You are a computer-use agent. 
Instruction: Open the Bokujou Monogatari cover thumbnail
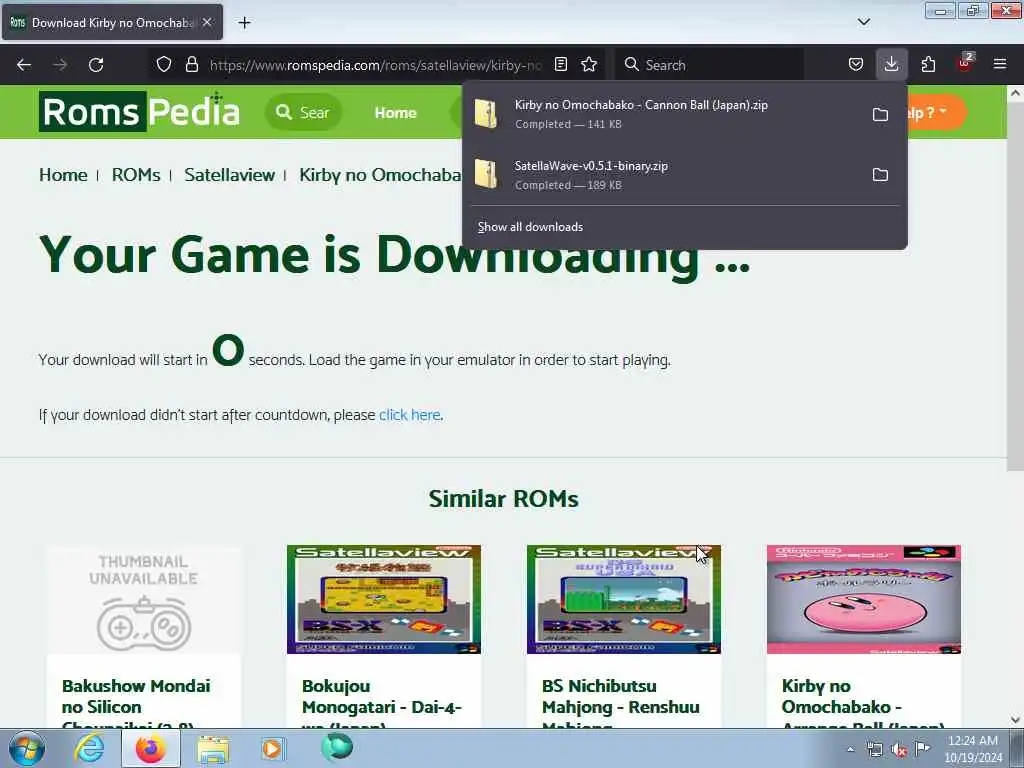384,600
